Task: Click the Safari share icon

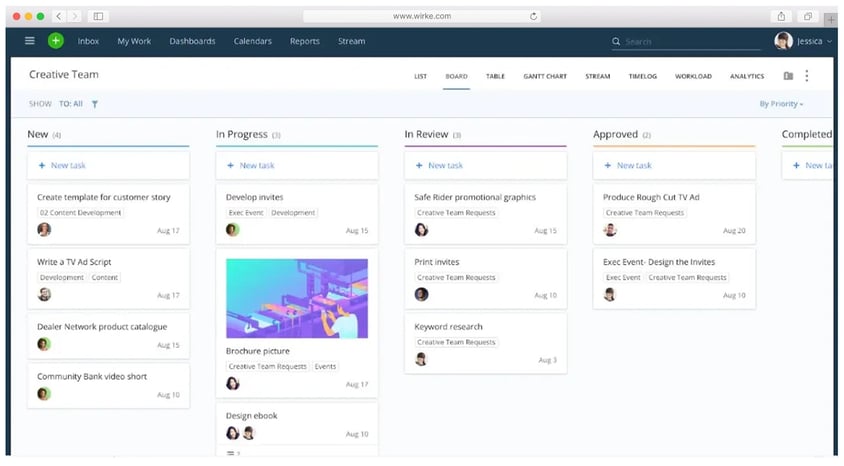Action: tap(780, 16)
